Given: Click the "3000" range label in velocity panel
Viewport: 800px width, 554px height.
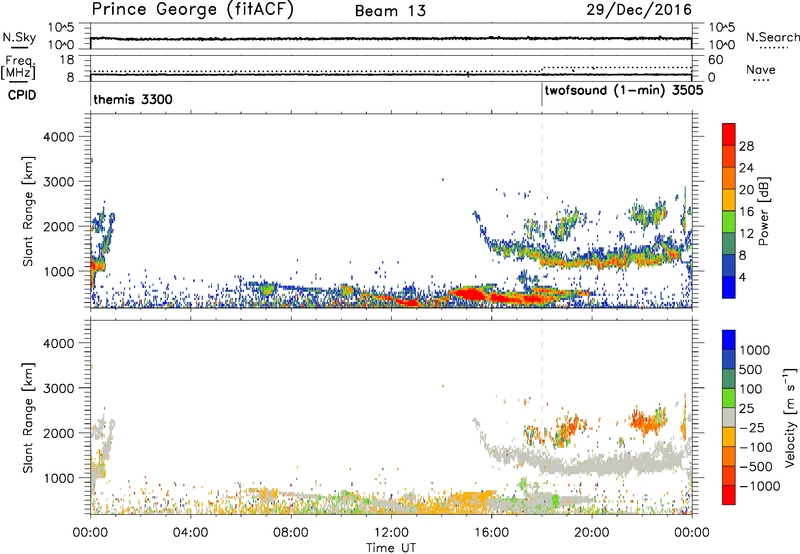Looking at the screenshot, I should [59, 388].
